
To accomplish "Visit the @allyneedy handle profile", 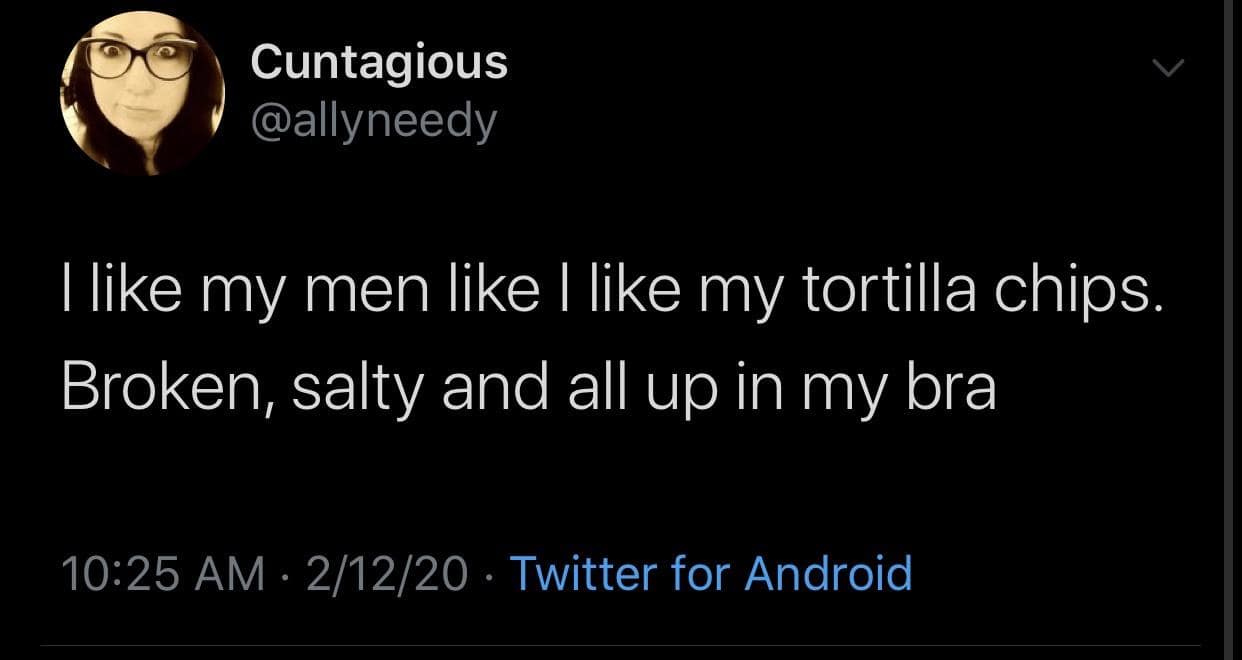I will click(x=373, y=122).
